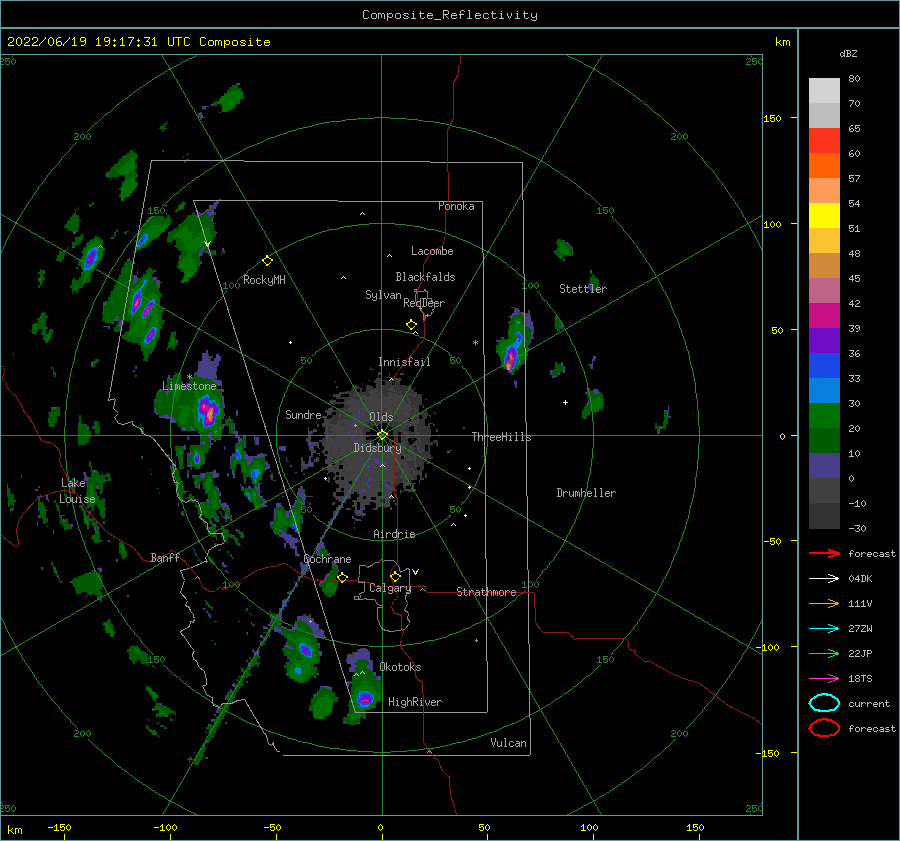Choose the purple swatch near 39 dBZ
900x841 pixels.
click(x=824, y=340)
